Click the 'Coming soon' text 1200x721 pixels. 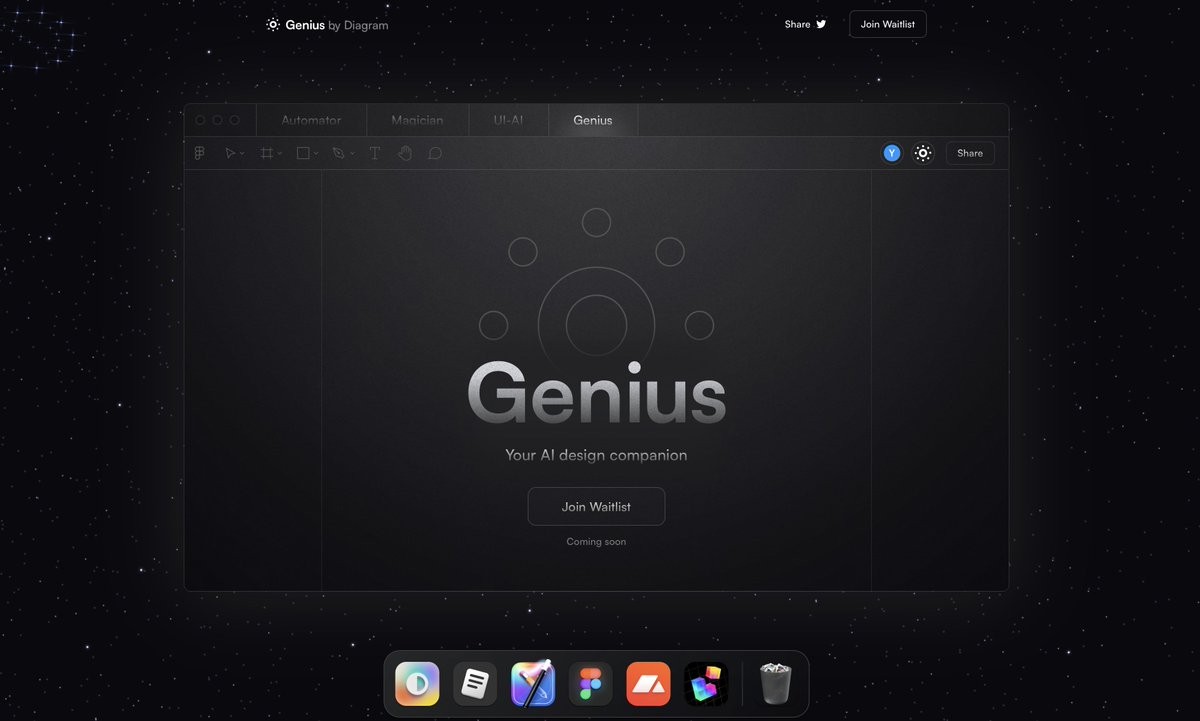pyautogui.click(x=596, y=542)
